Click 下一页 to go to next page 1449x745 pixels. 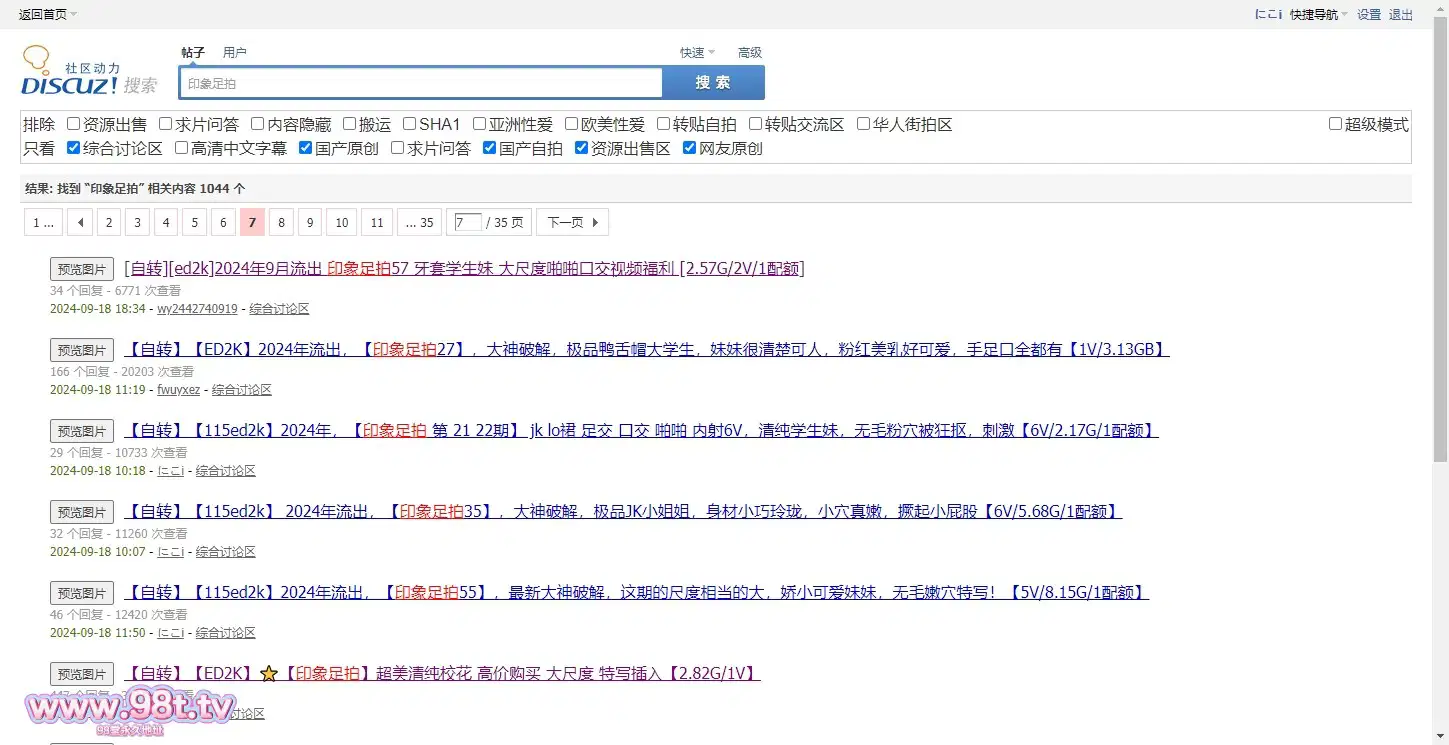[572, 222]
